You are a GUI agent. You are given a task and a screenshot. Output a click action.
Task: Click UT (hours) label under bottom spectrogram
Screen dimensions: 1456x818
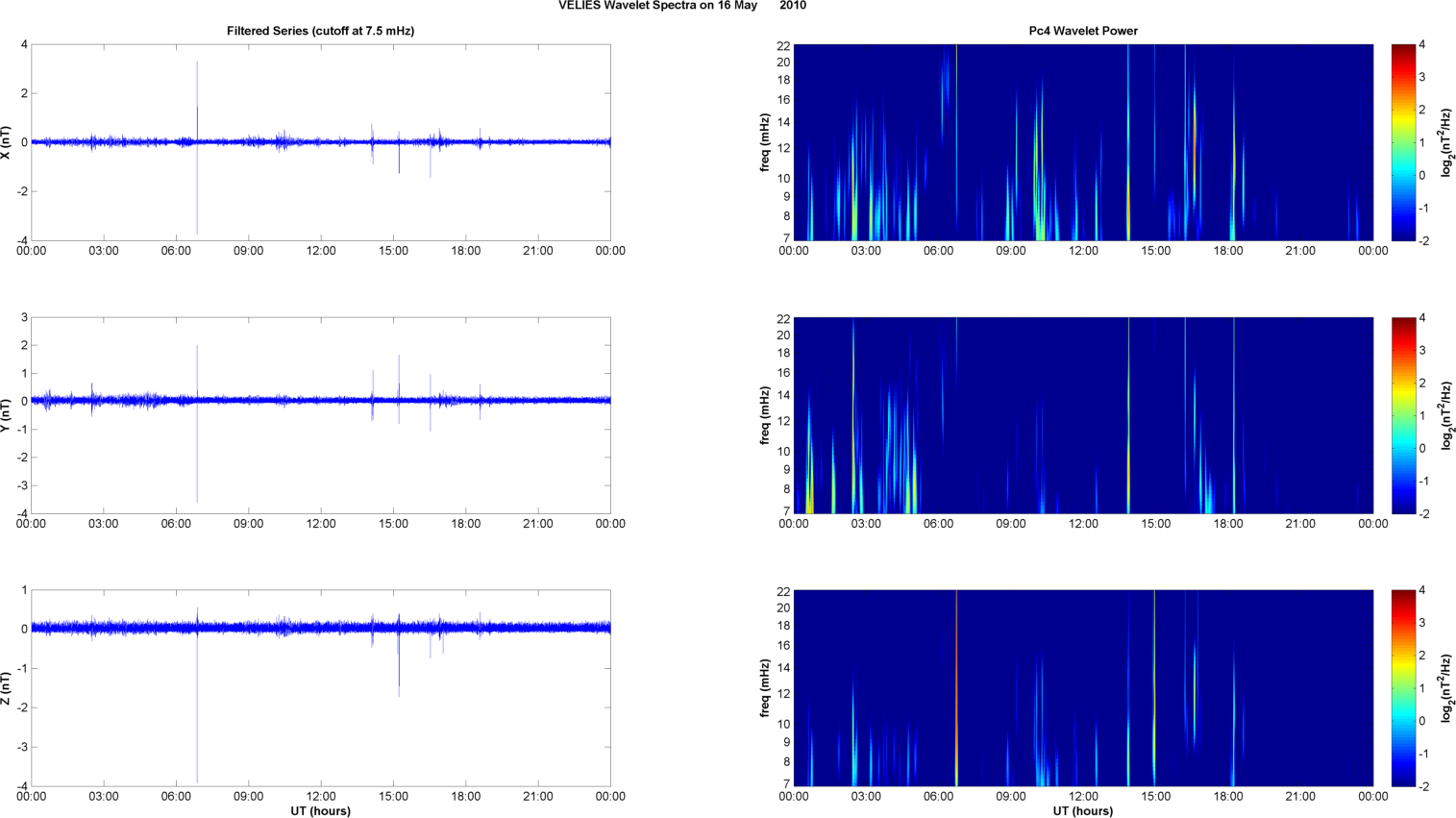point(1083,810)
